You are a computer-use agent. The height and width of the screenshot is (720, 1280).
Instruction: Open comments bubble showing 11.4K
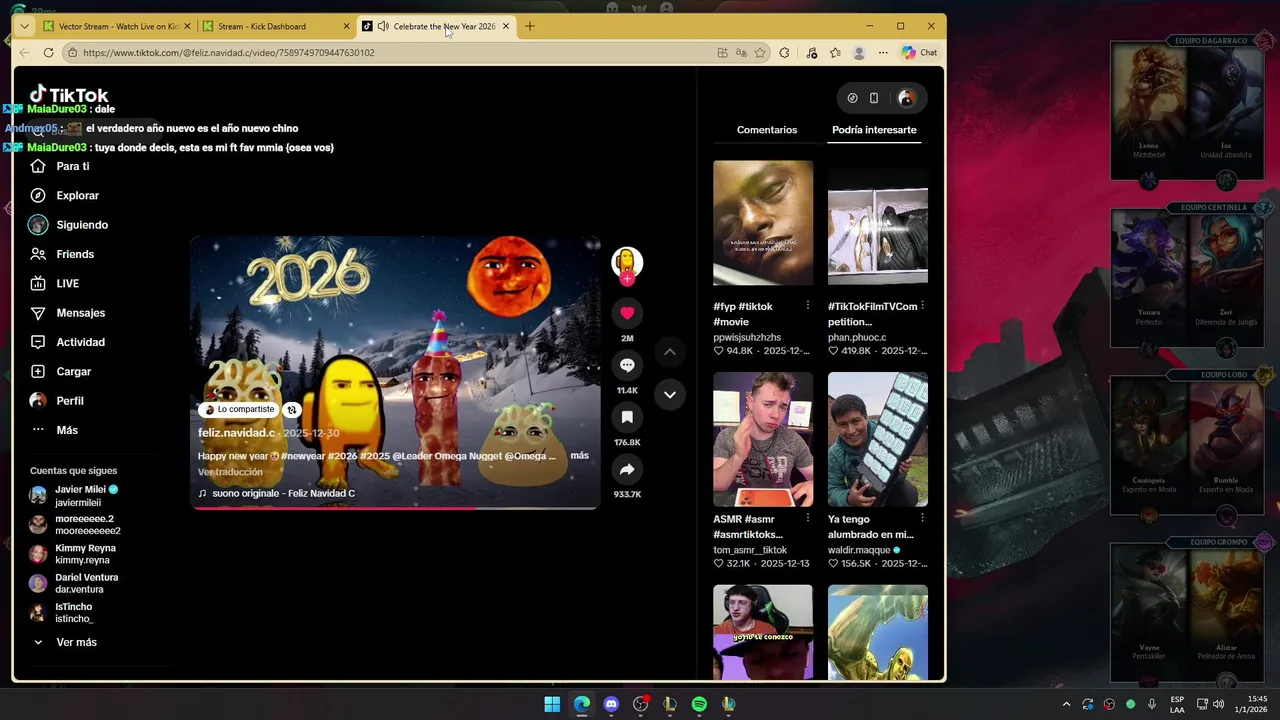coord(627,365)
